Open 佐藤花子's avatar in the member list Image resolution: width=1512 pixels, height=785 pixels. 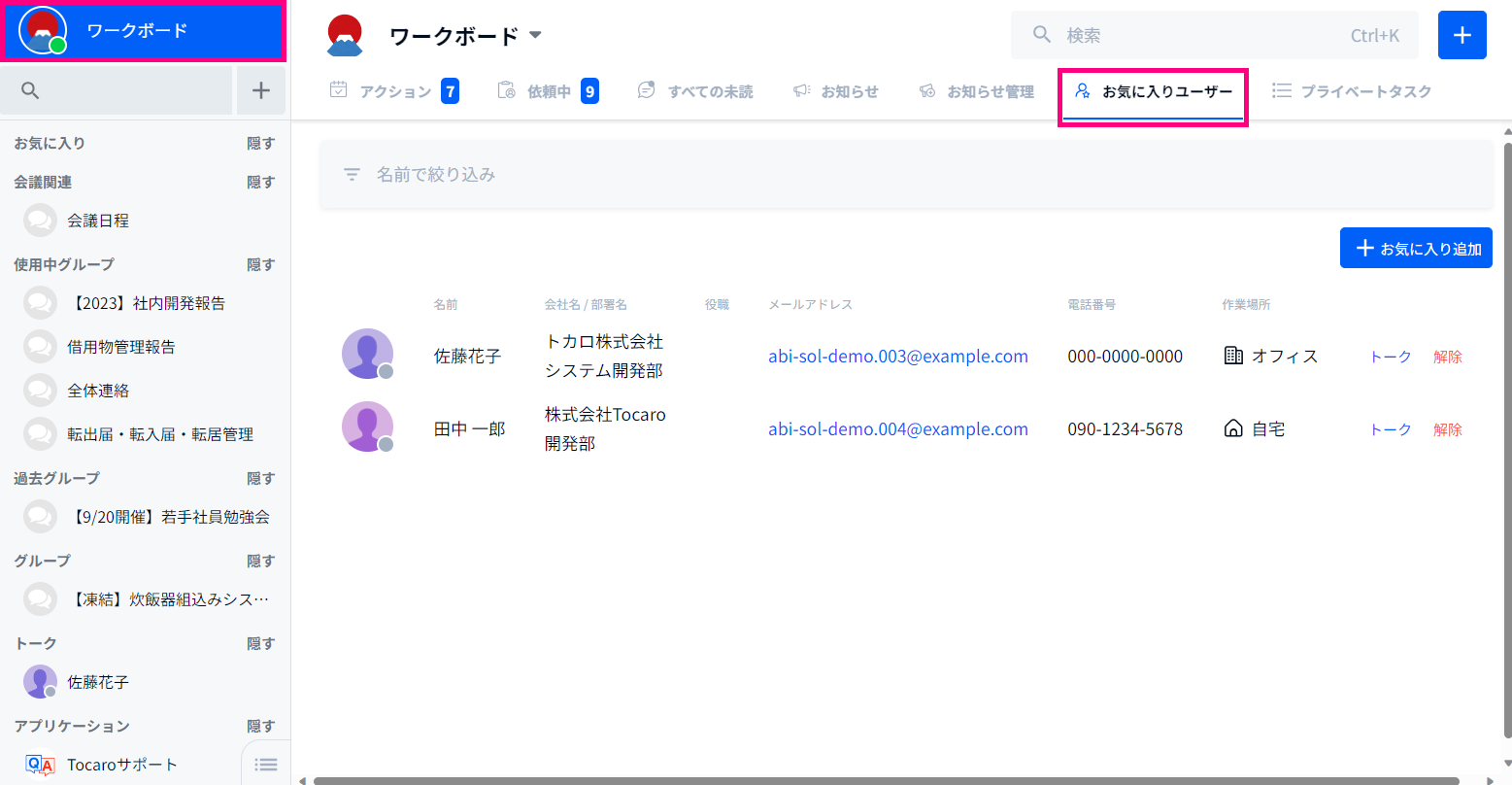point(367,353)
